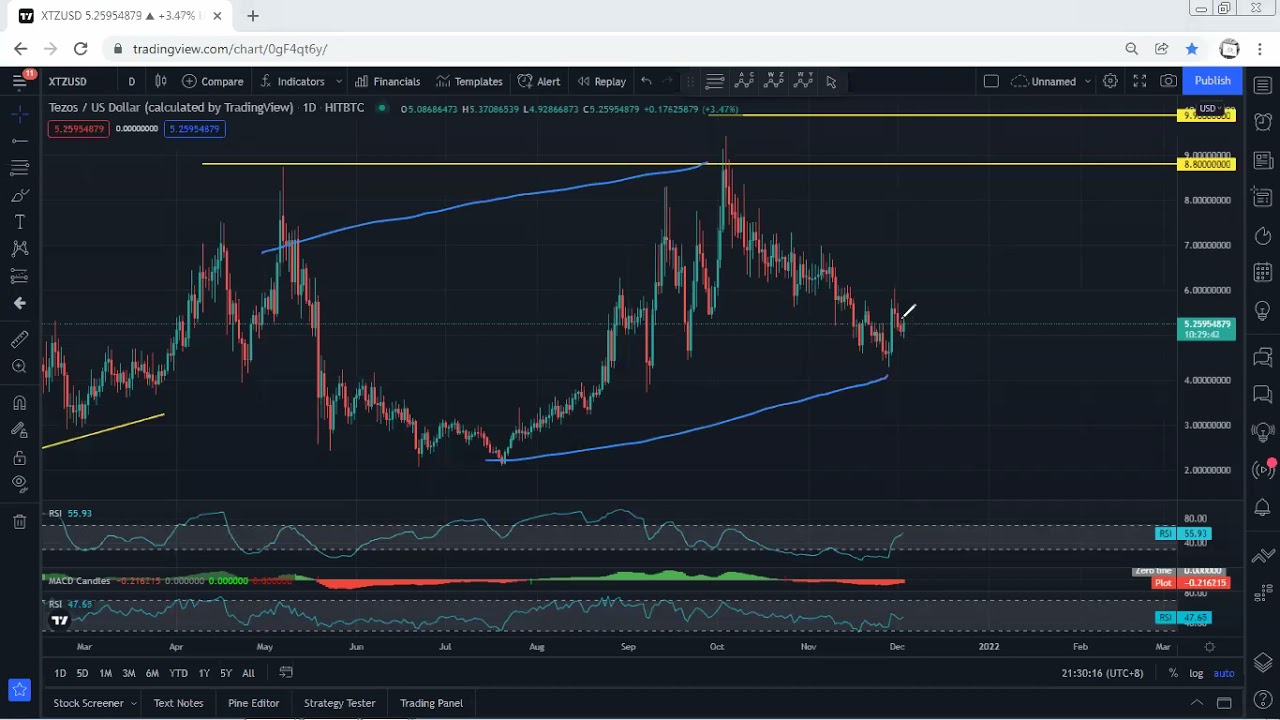The image size is (1280, 720).
Task: Select horizontal line tool in favorites bar
Action: [714, 81]
